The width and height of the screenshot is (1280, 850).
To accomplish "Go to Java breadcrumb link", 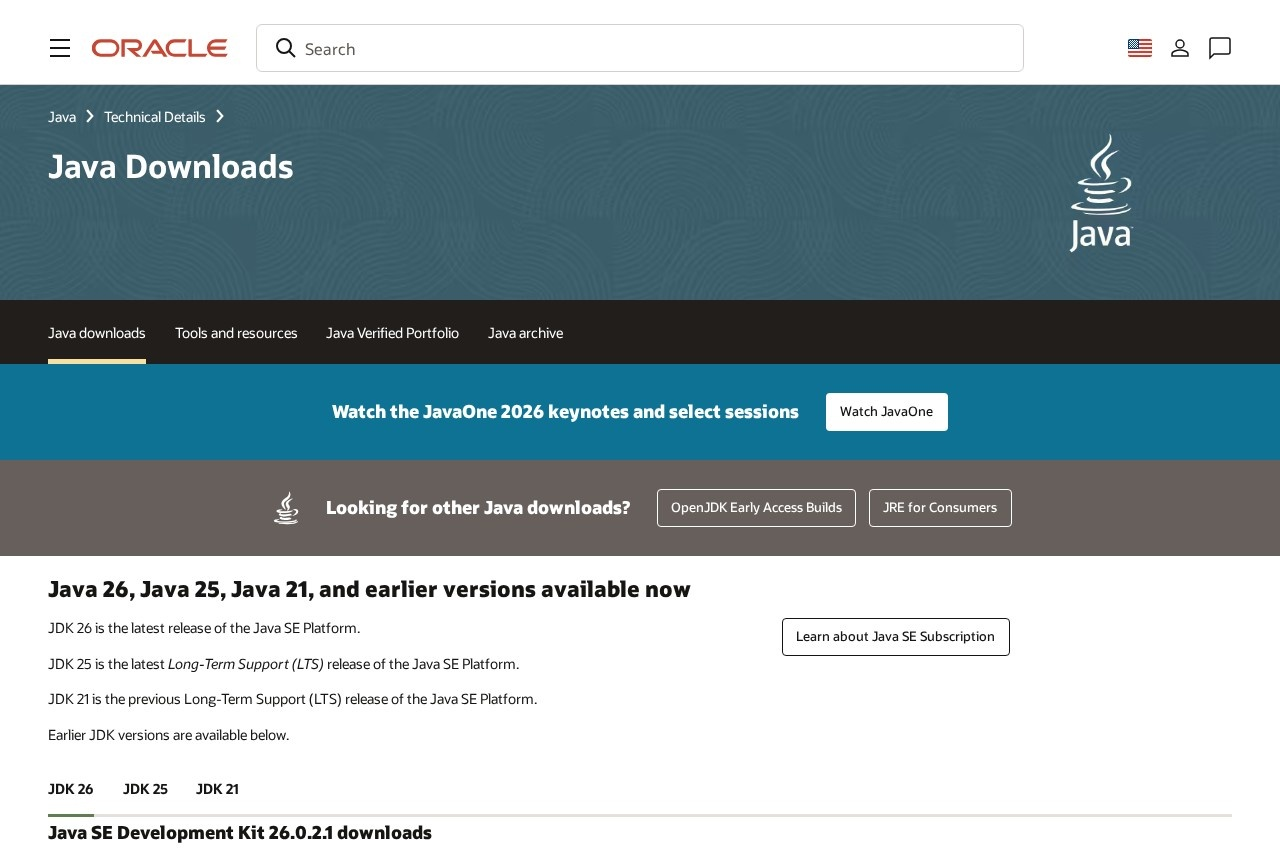I will [x=62, y=117].
